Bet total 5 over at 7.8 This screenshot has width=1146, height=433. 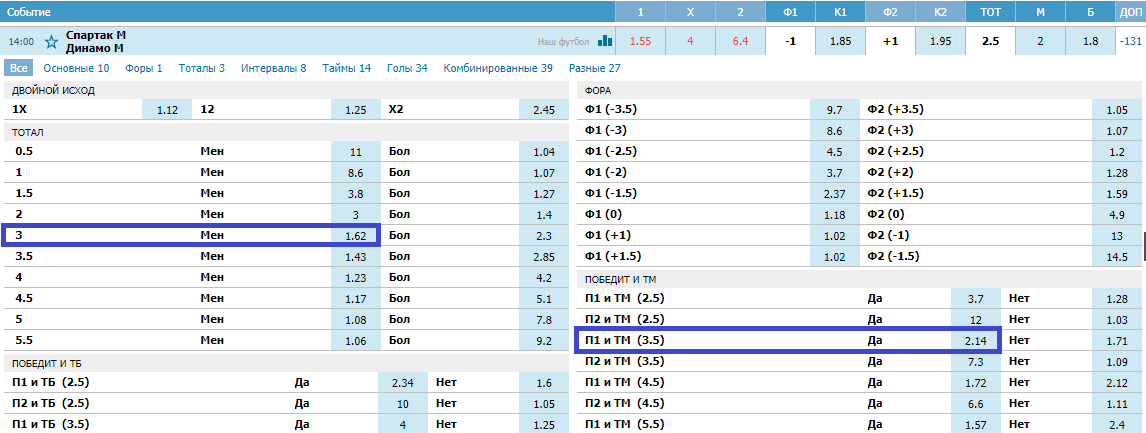click(544, 319)
